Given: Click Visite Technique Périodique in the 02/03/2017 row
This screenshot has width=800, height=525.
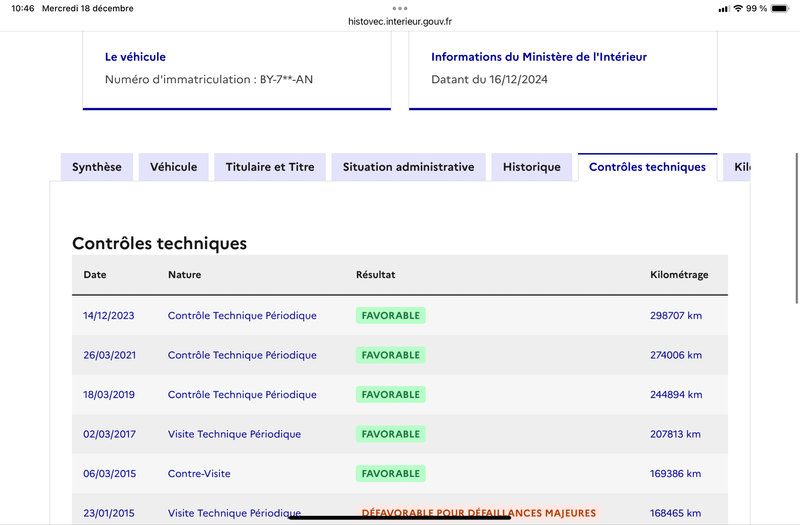Looking at the screenshot, I should pos(234,434).
